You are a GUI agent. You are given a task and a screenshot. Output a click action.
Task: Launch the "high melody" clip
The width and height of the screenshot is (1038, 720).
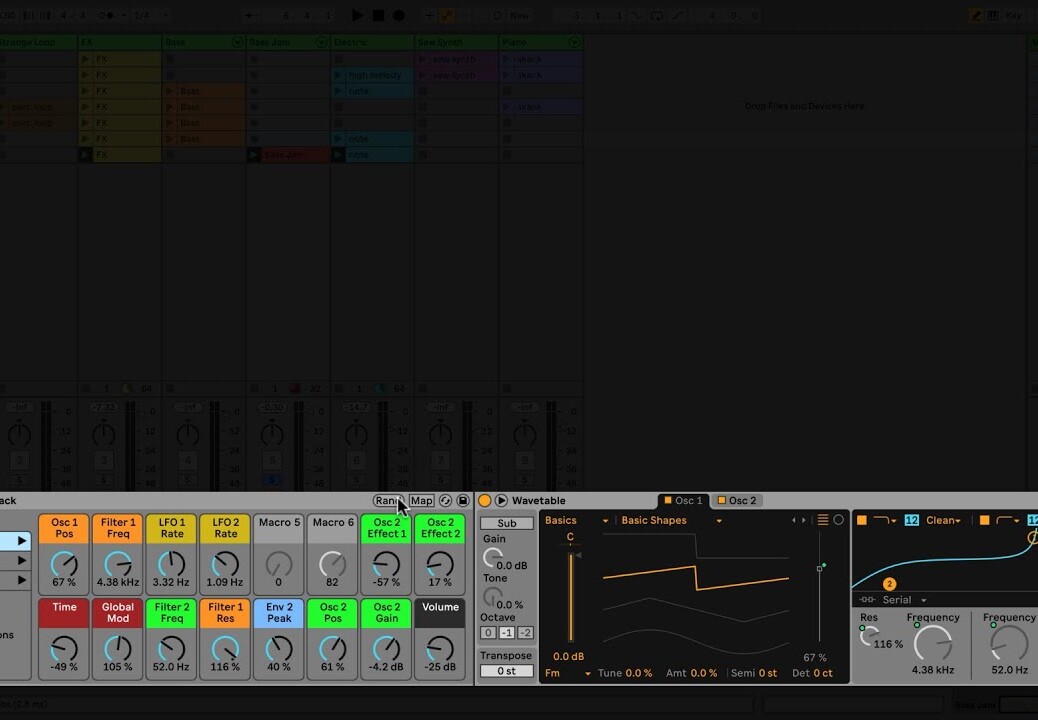[x=338, y=75]
